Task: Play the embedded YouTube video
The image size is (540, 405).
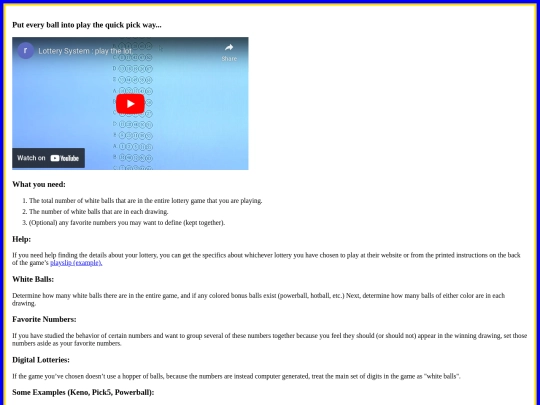Action: (130, 104)
